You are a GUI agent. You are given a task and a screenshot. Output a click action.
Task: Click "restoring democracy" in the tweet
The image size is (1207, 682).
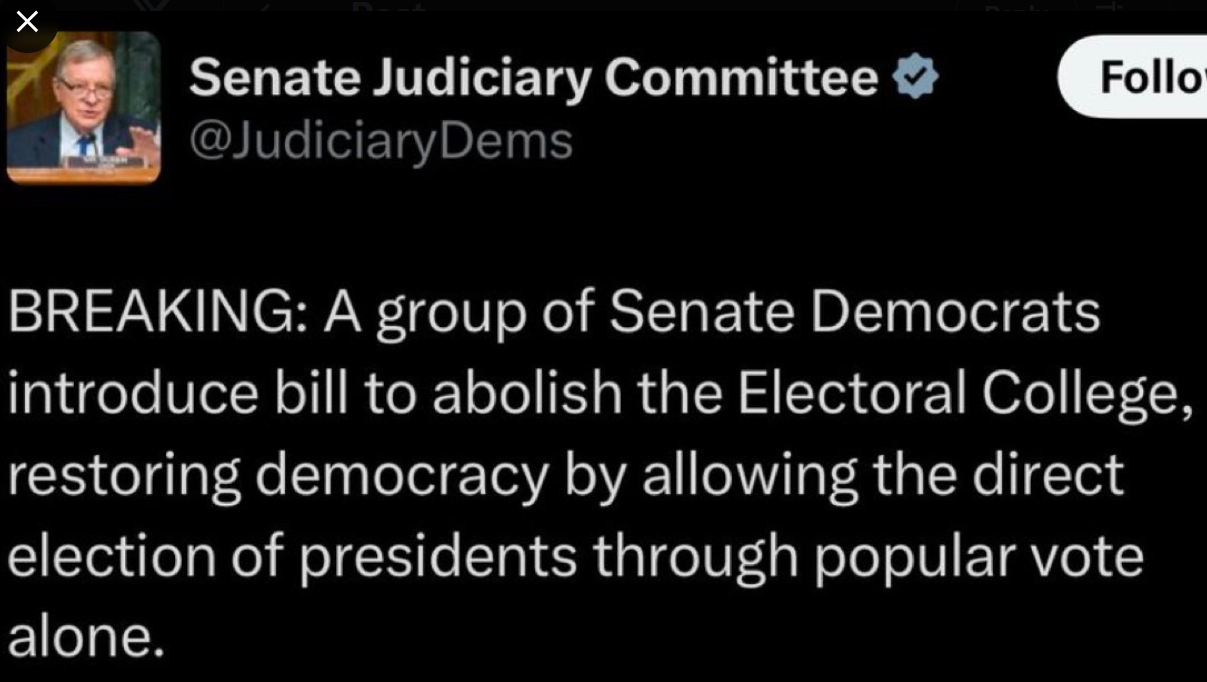click(278, 475)
